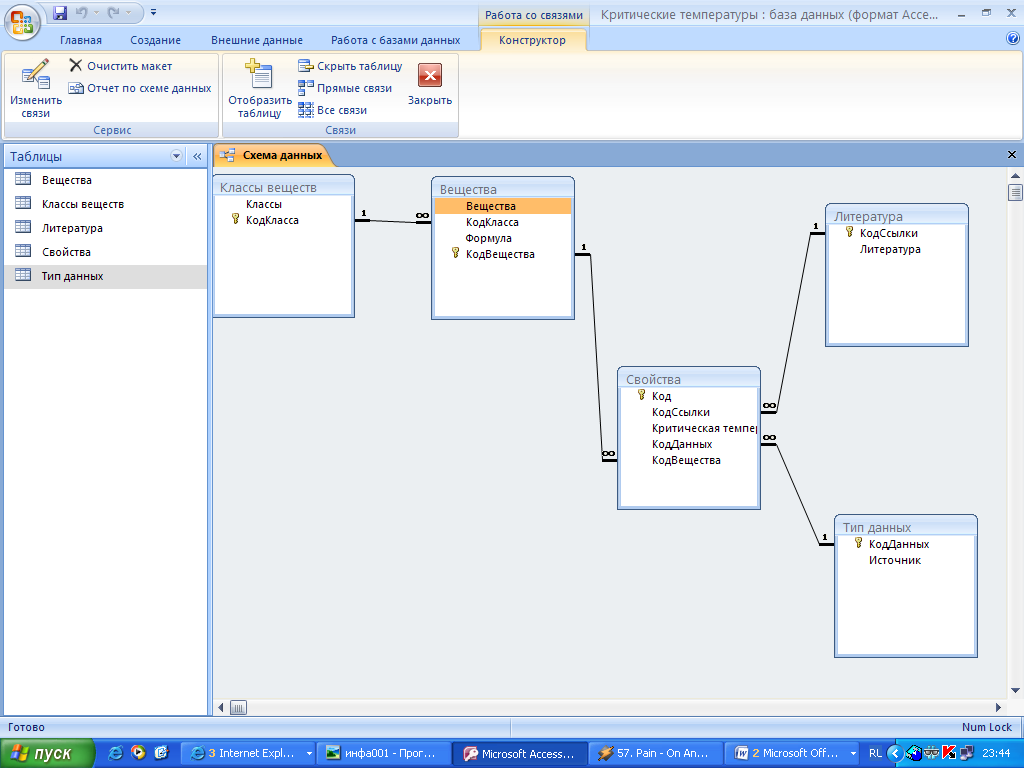Select Тип данных table in navigation pane
Screen dimensions: 1024x768
tap(106, 276)
